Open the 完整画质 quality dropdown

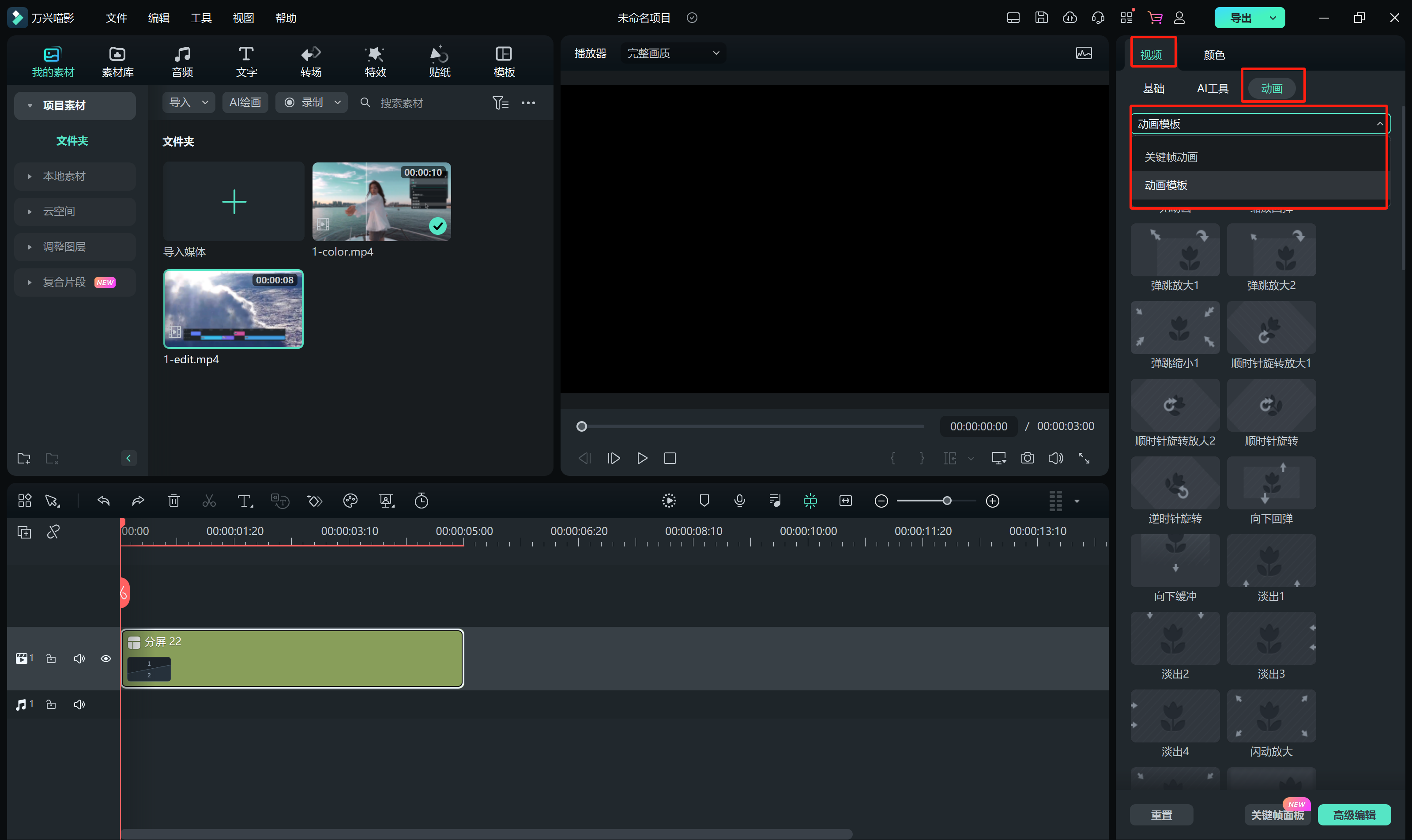pyautogui.click(x=672, y=53)
